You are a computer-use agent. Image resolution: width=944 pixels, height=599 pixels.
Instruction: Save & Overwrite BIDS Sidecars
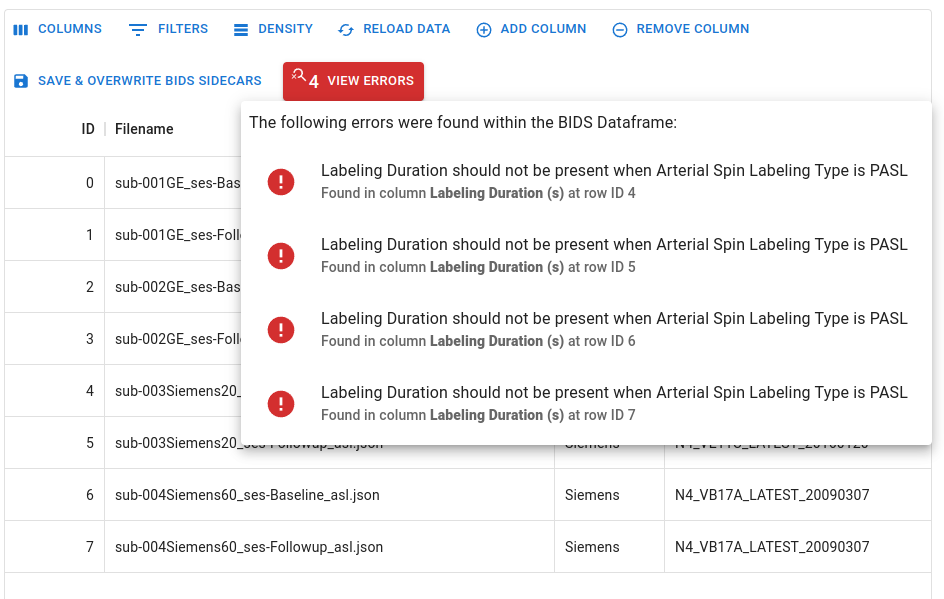(x=138, y=81)
